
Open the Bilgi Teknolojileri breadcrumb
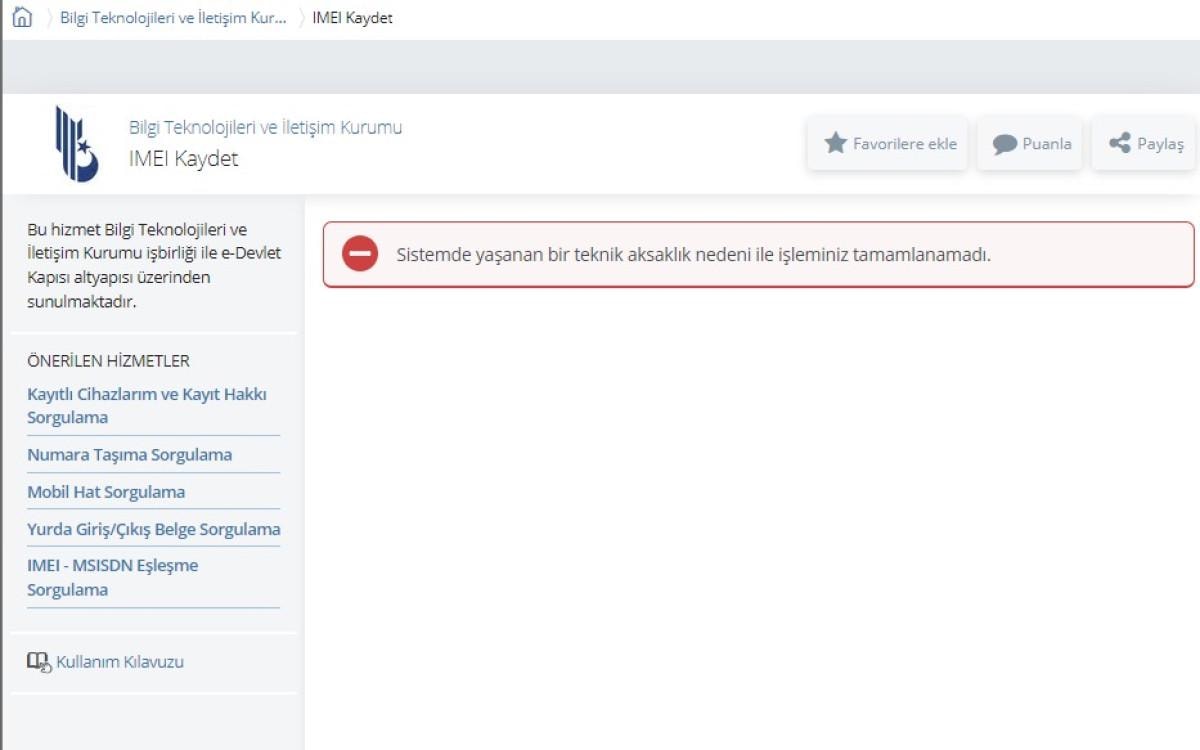pyautogui.click(x=172, y=18)
